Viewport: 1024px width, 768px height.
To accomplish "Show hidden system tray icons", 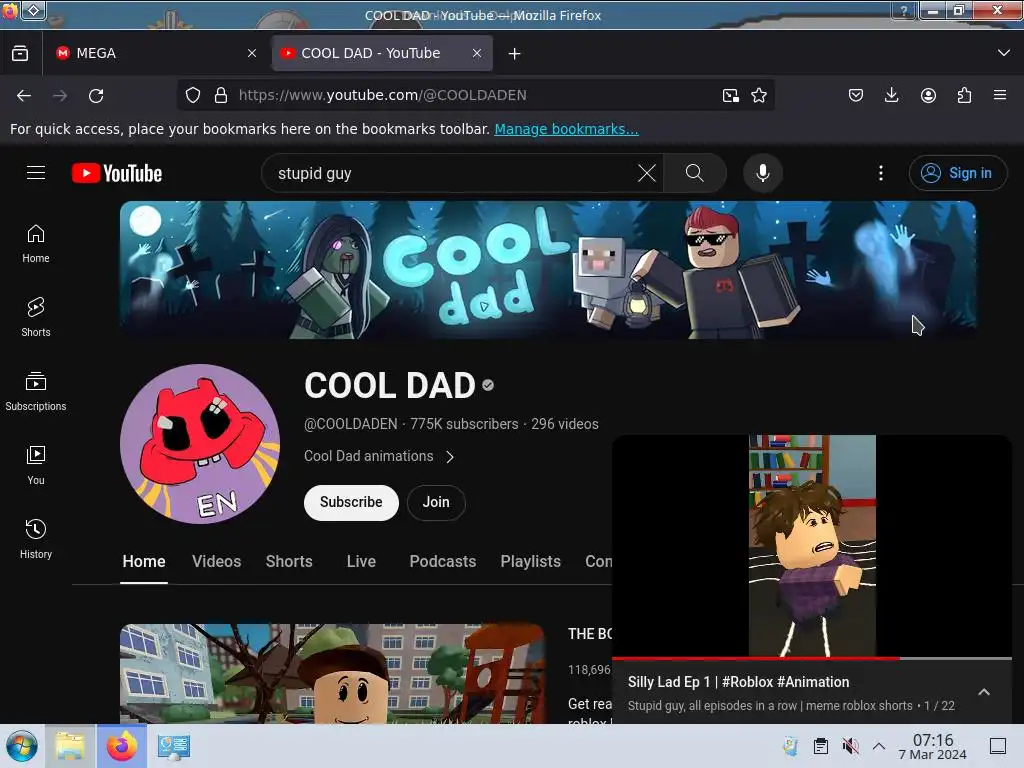I will 879,746.
